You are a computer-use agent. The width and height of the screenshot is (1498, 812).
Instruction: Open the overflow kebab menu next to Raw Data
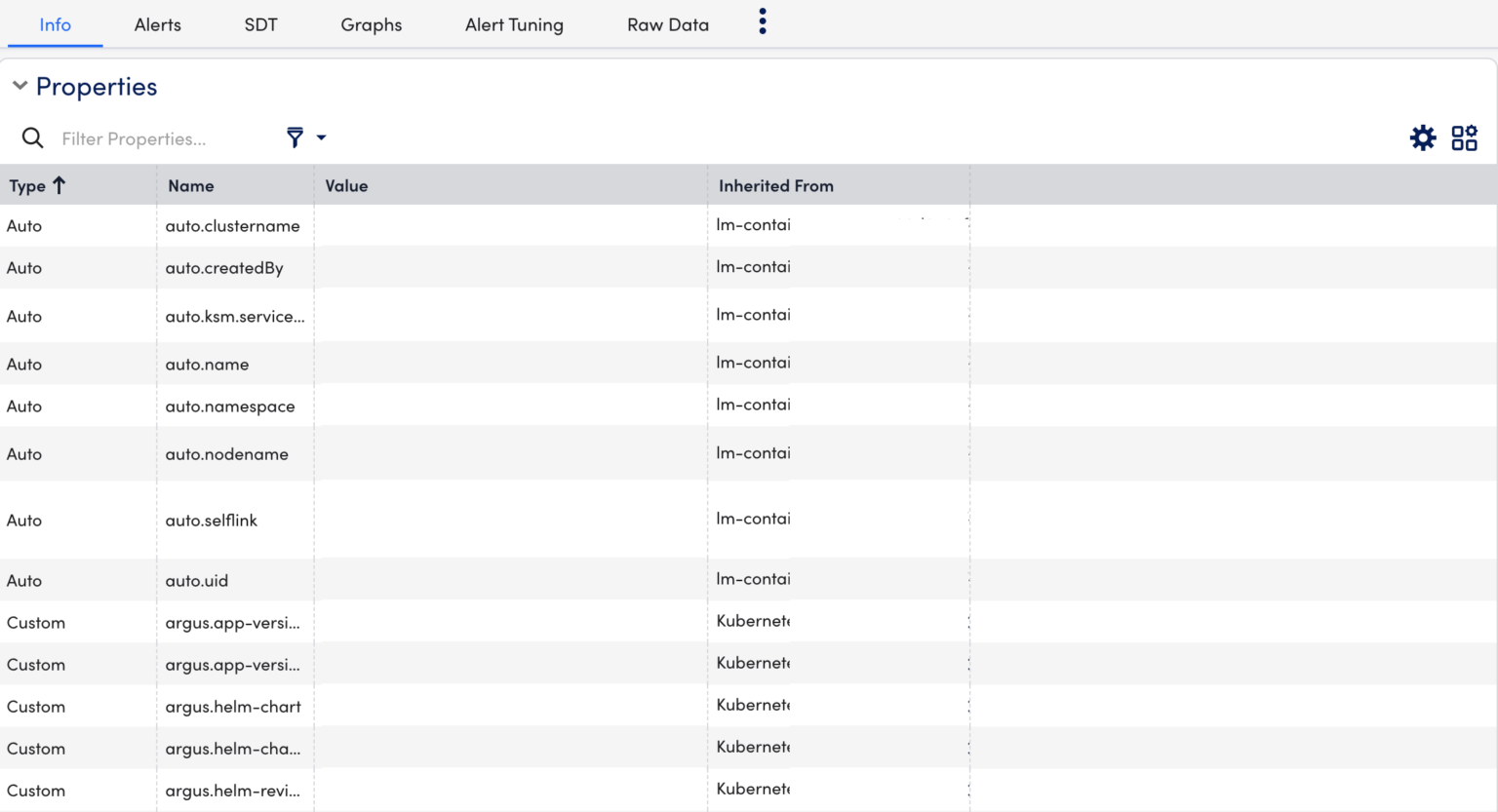762,20
